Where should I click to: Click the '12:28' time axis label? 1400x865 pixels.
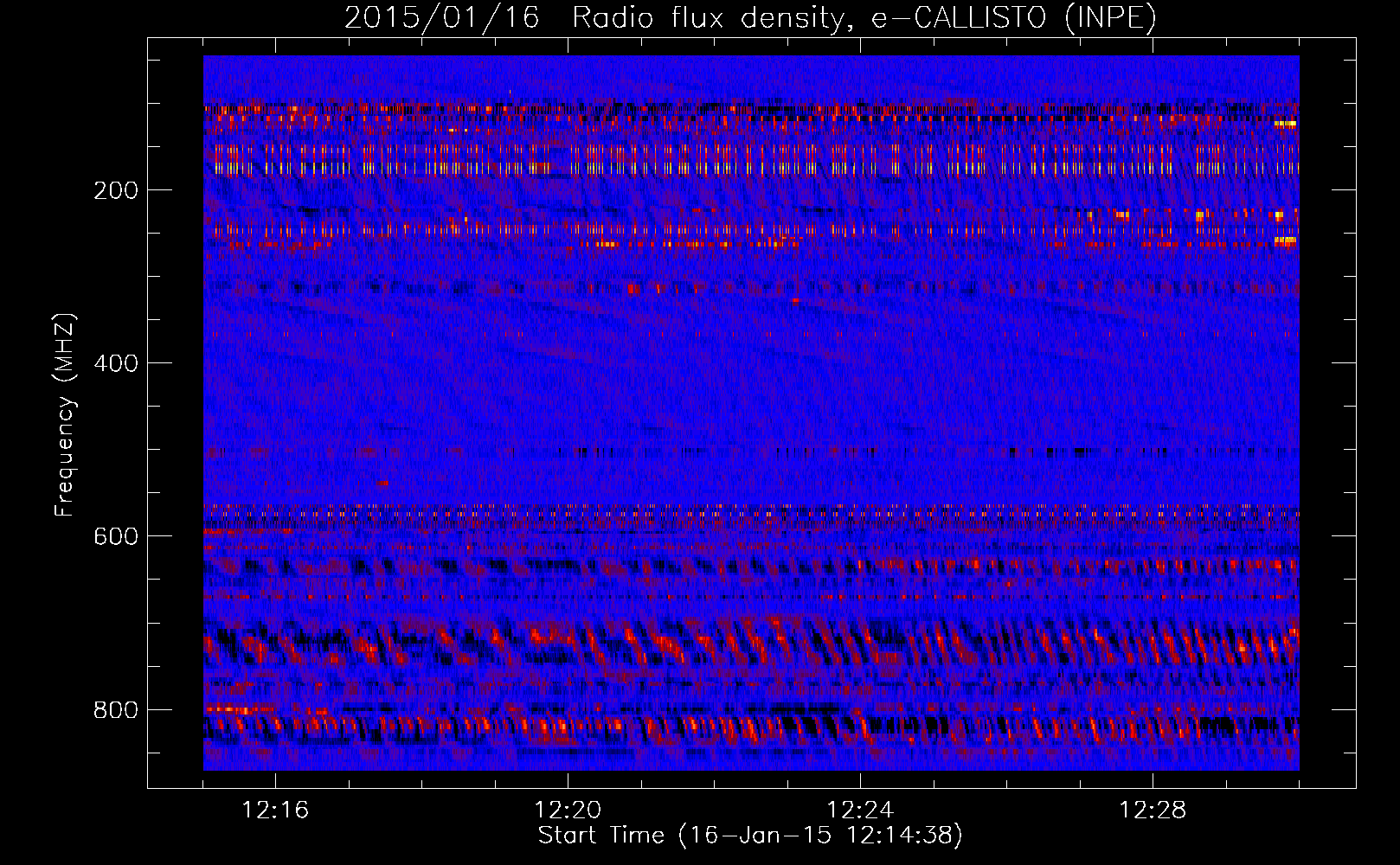click(x=1153, y=811)
